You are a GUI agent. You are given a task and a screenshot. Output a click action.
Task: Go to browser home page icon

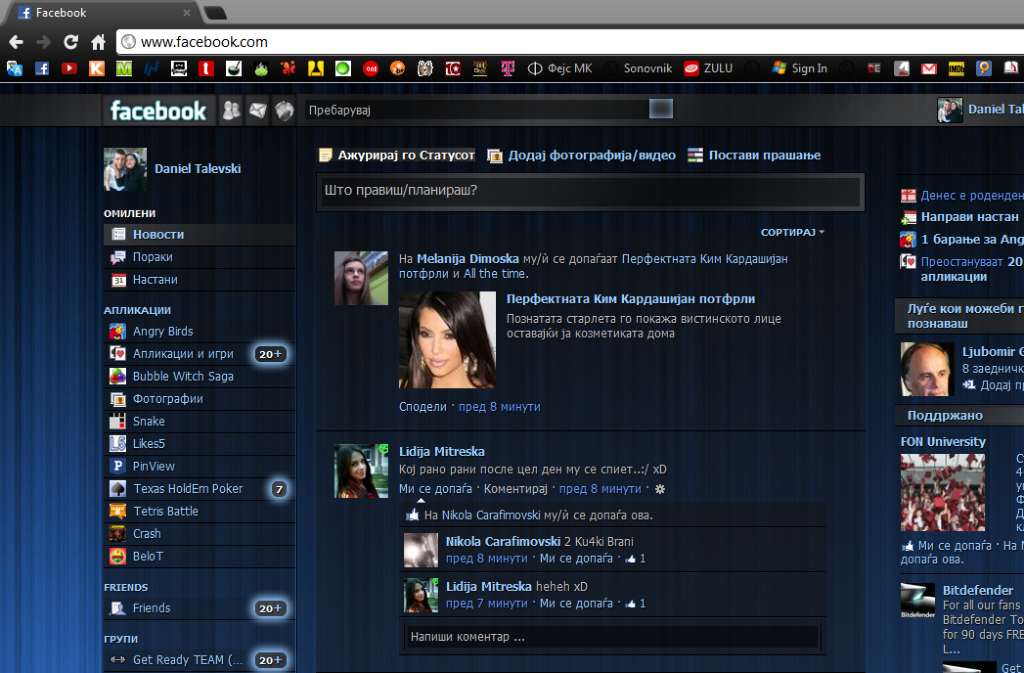click(98, 42)
